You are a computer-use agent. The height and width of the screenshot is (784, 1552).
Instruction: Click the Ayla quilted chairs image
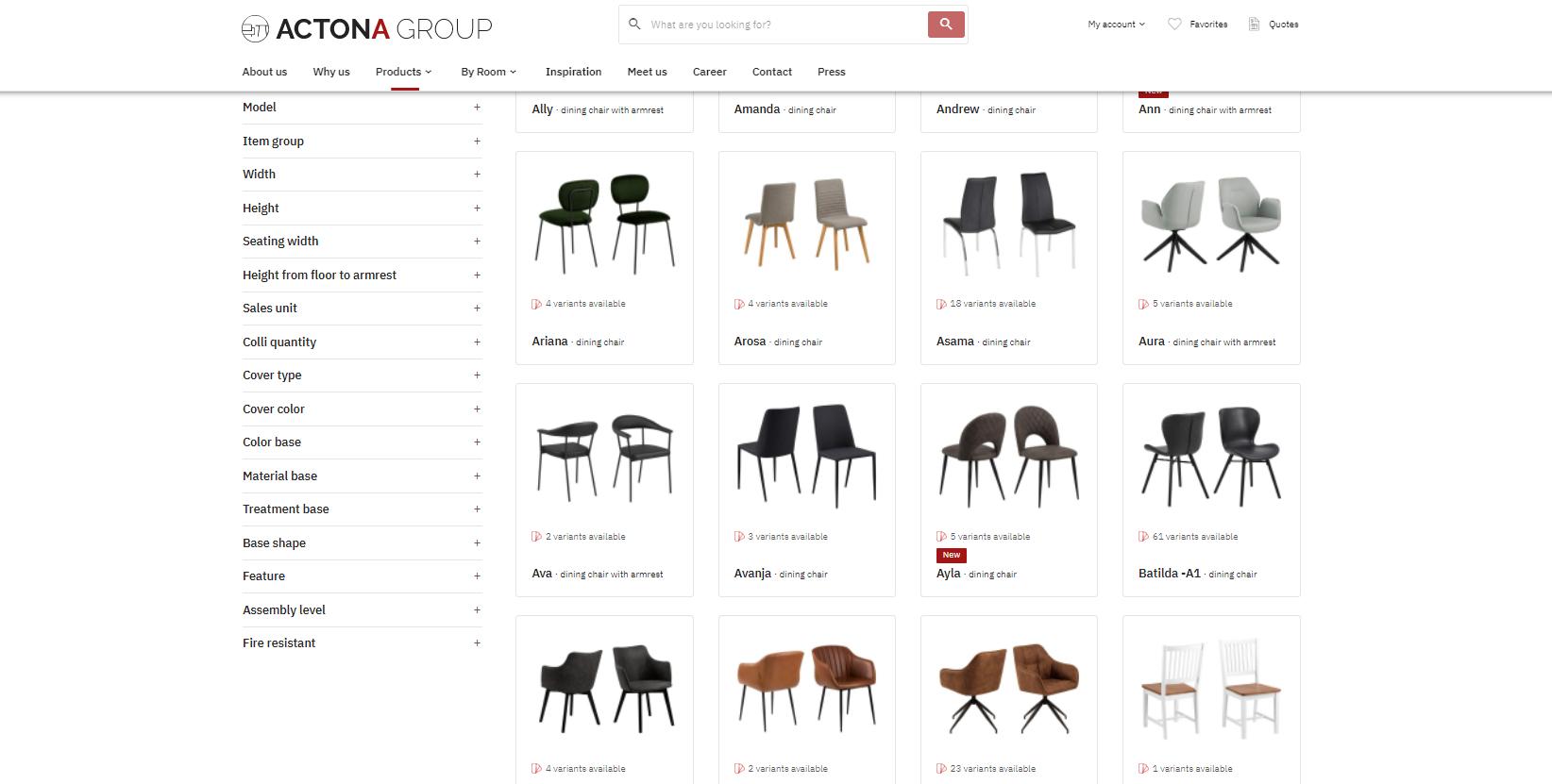1009,457
